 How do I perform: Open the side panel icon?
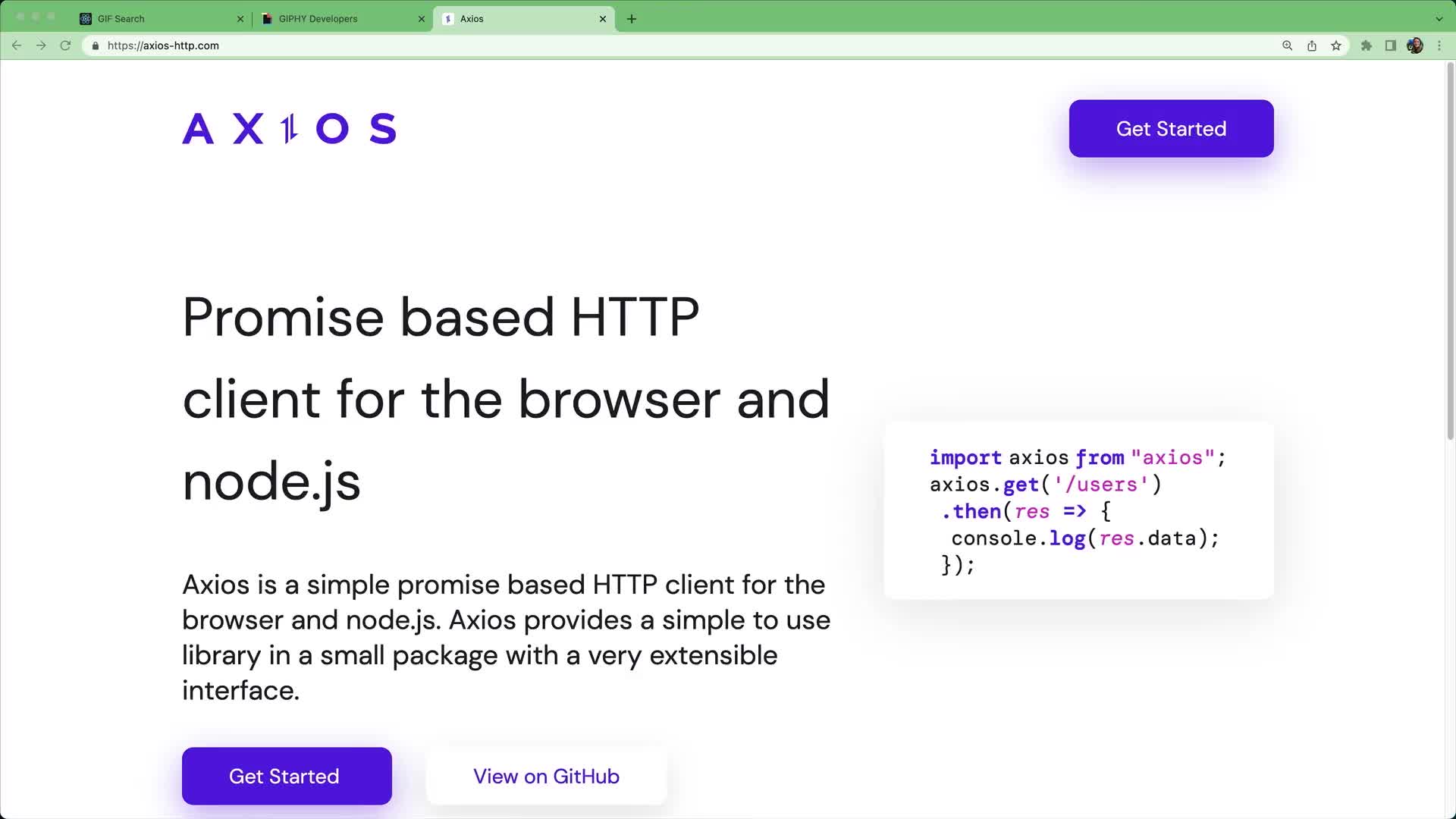(1390, 45)
